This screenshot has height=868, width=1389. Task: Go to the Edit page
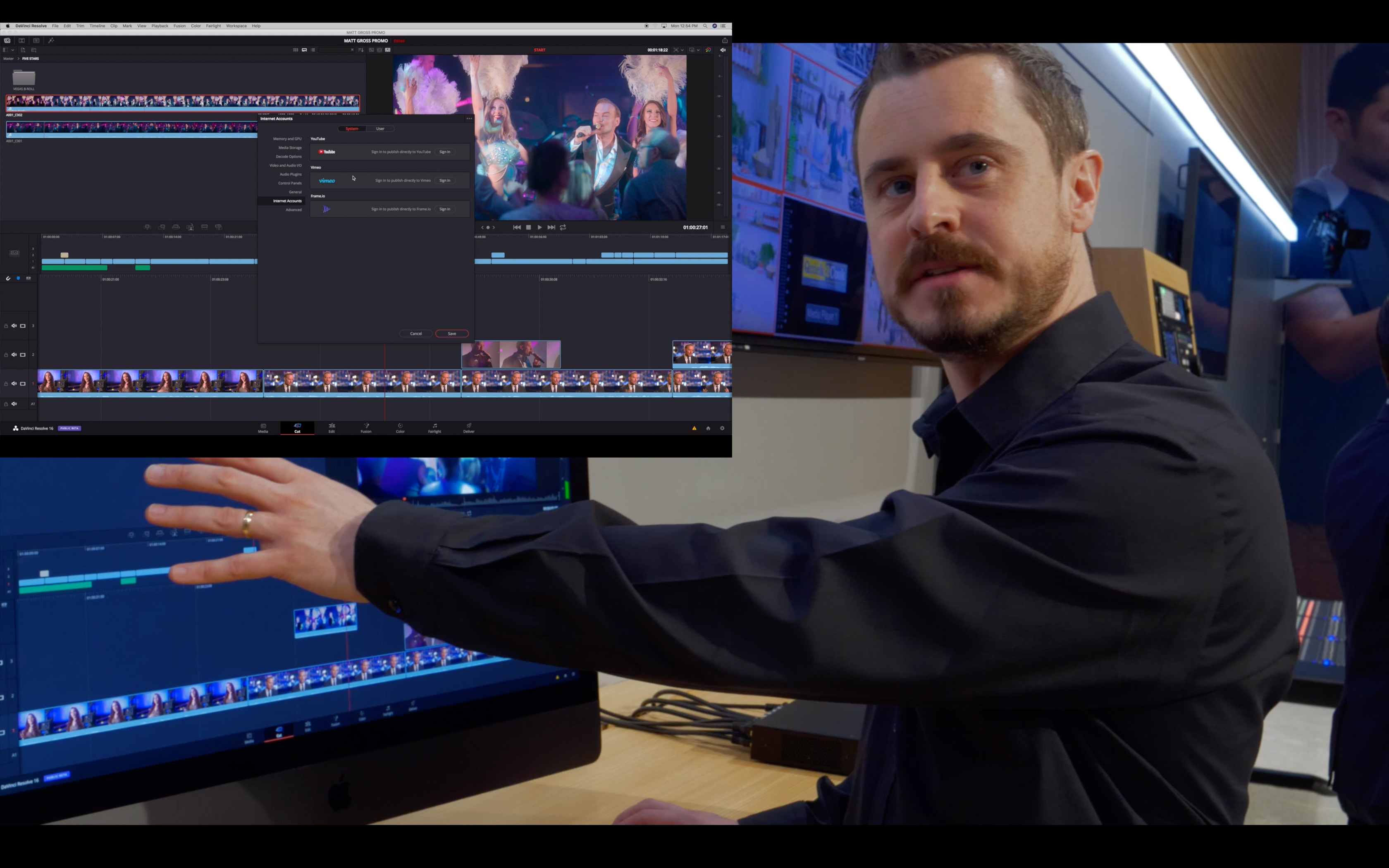(x=332, y=428)
